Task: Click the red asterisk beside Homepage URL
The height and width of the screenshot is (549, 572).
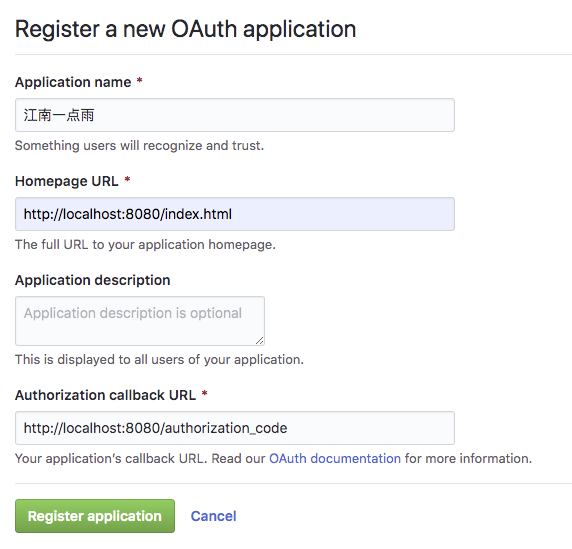Action: click(127, 180)
